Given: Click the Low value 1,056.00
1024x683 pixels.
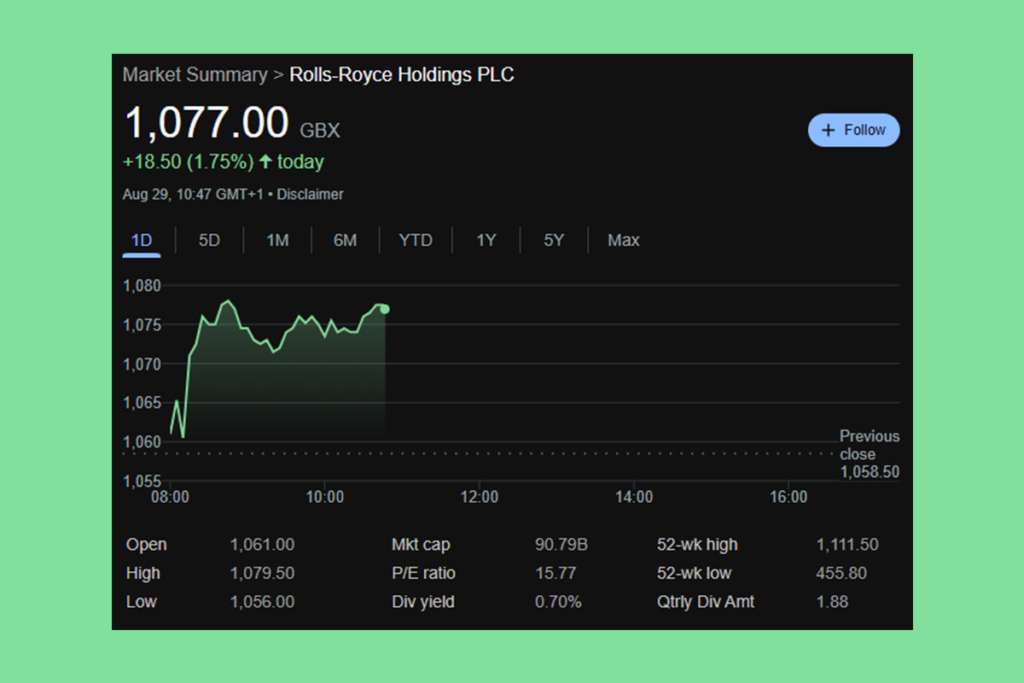Looking at the screenshot, I should (262, 602).
